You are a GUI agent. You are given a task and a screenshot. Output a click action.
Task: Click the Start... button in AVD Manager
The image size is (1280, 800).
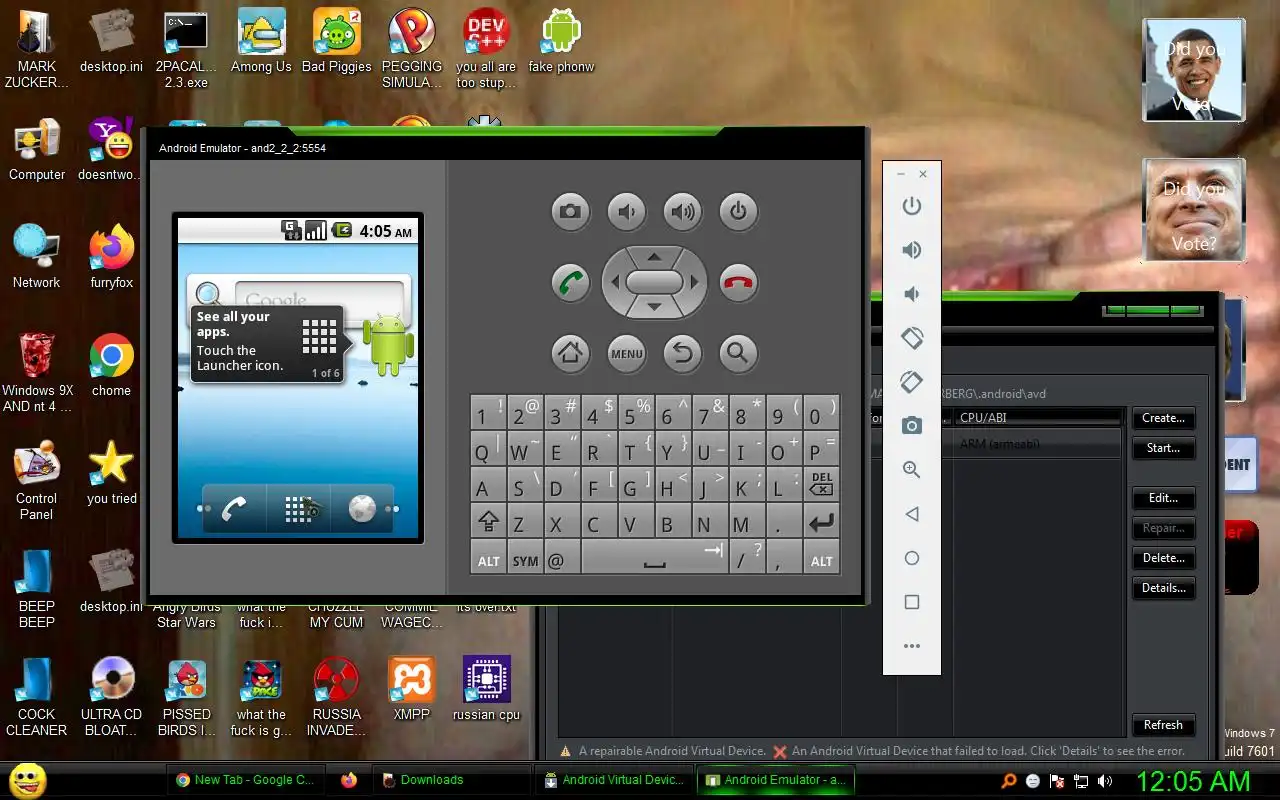click(1163, 448)
